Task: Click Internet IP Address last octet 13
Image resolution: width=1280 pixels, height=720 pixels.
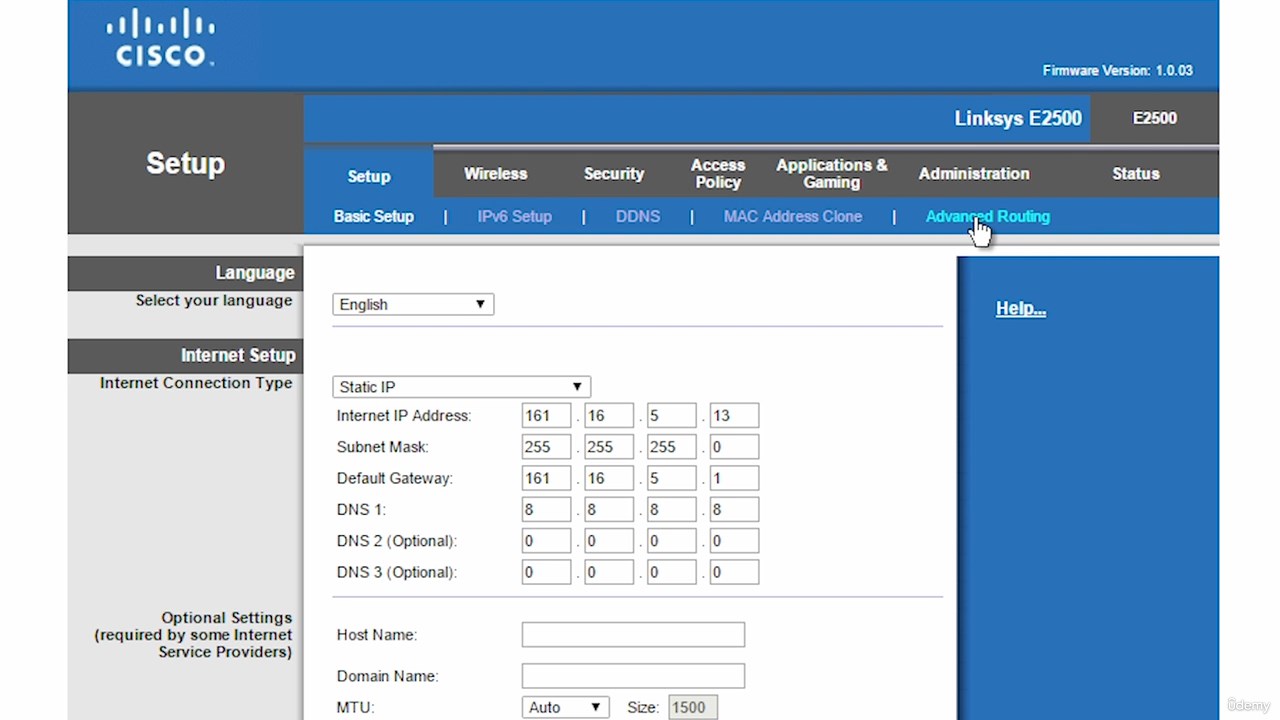Action: point(734,416)
